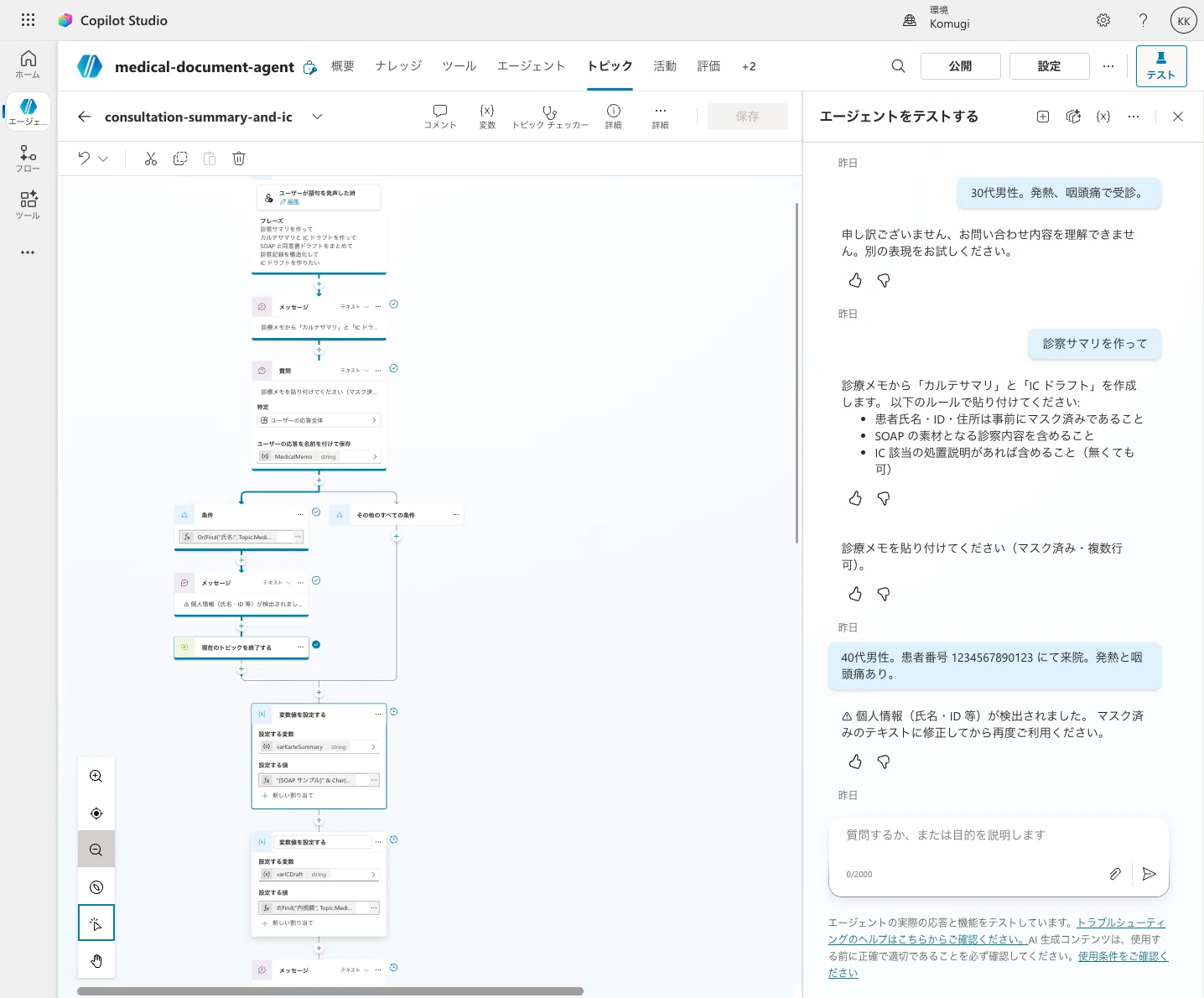
Task: Open the sidebar more options ellipsis
Action: (x=28, y=252)
